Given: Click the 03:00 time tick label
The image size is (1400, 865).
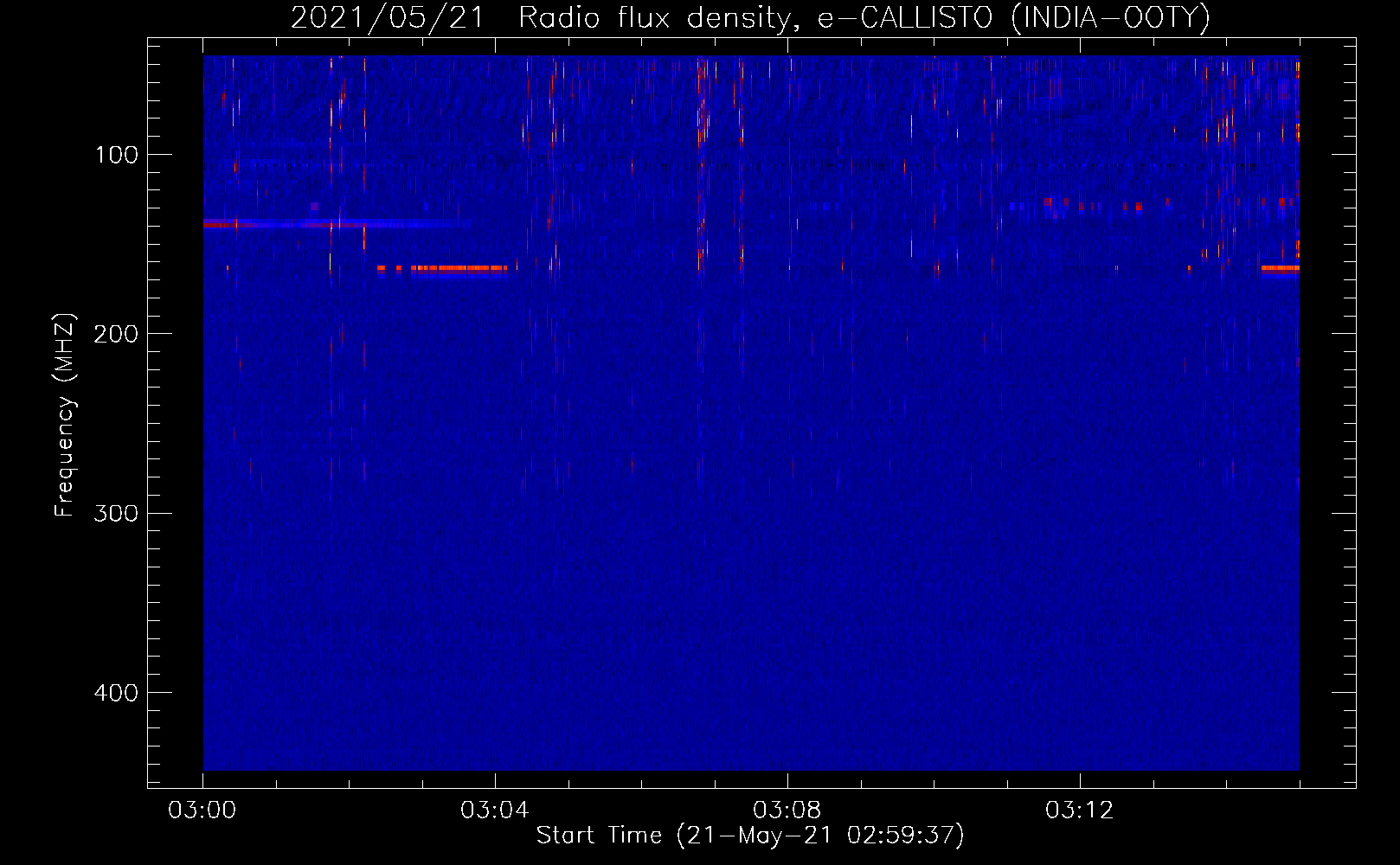Looking at the screenshot, I should tap(202, 811).
